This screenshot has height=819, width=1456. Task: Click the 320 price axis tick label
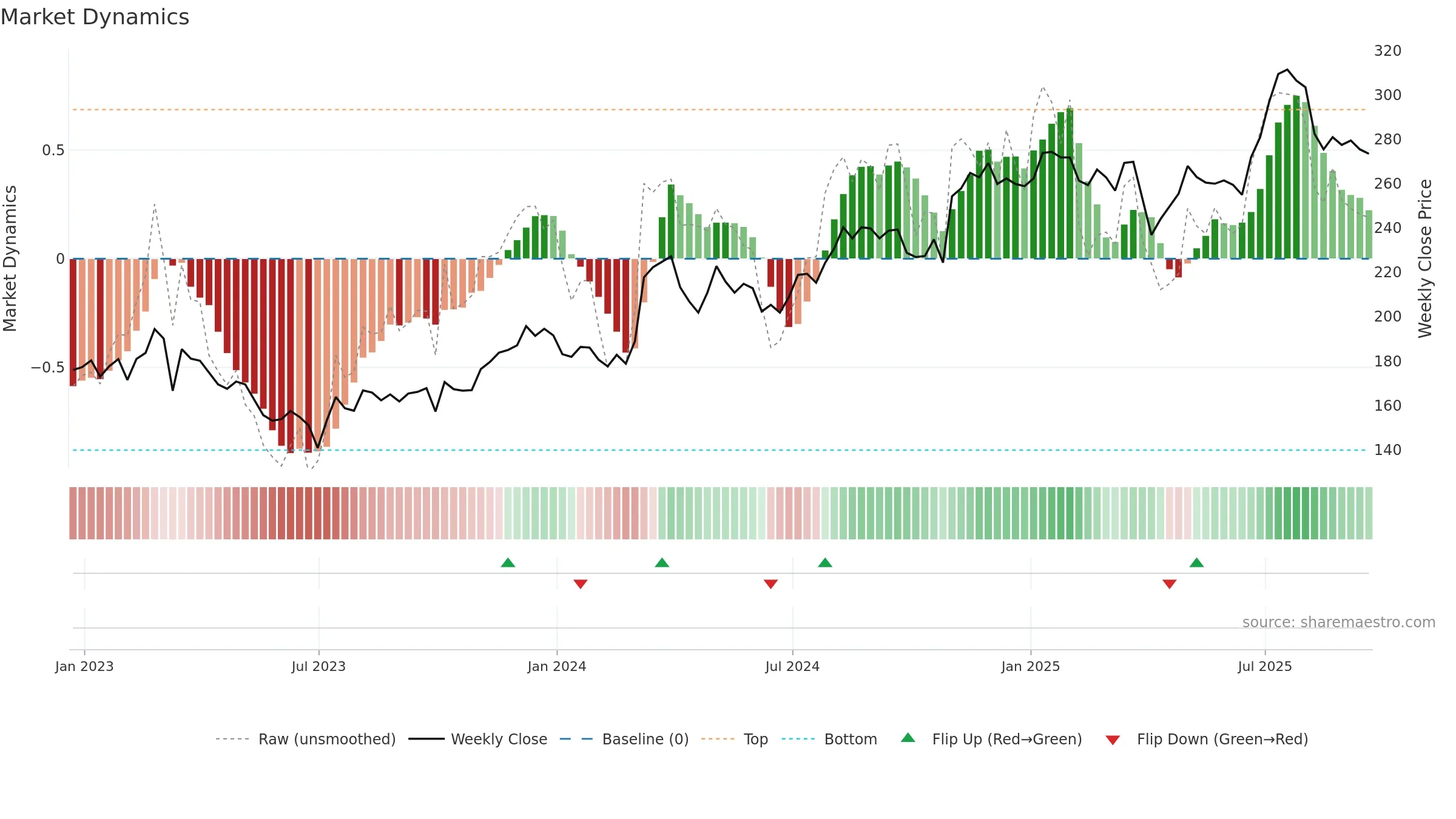pyautogui.click(x=1387, y=51)
